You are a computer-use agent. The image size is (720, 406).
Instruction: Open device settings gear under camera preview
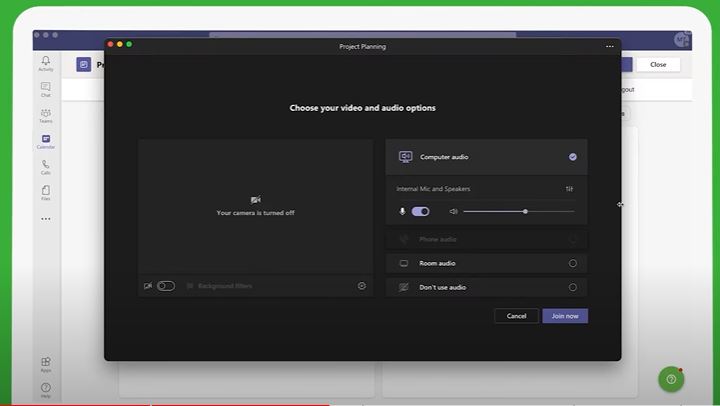(x=362, y=286)
